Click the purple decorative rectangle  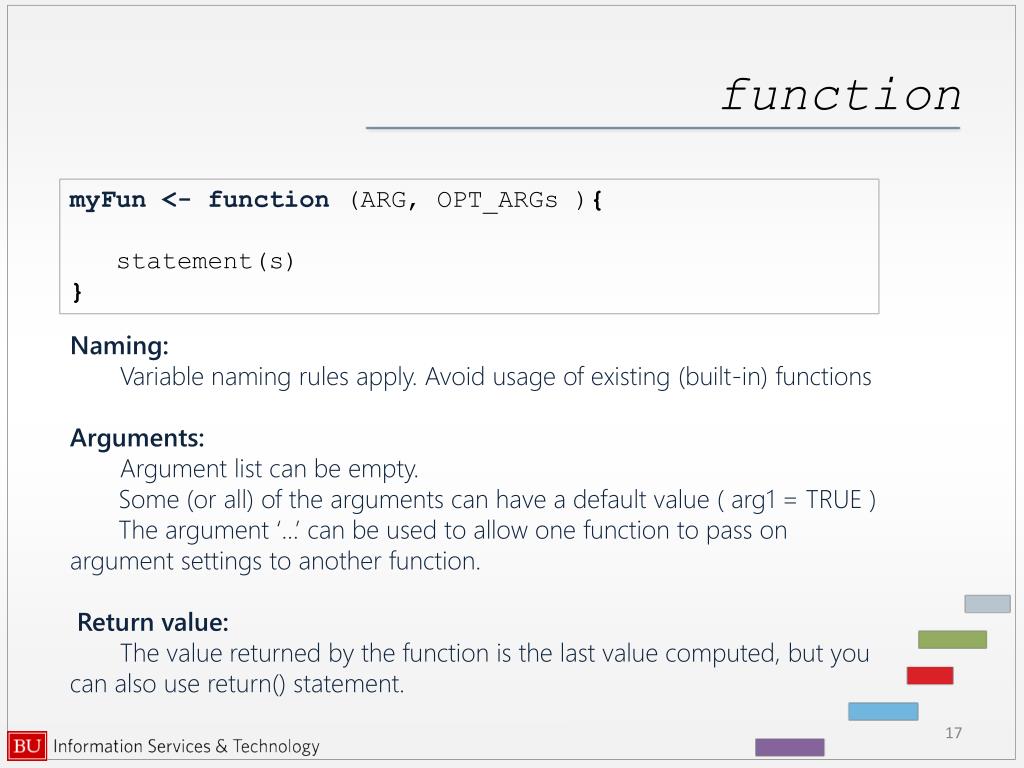[x=790, y=747]
